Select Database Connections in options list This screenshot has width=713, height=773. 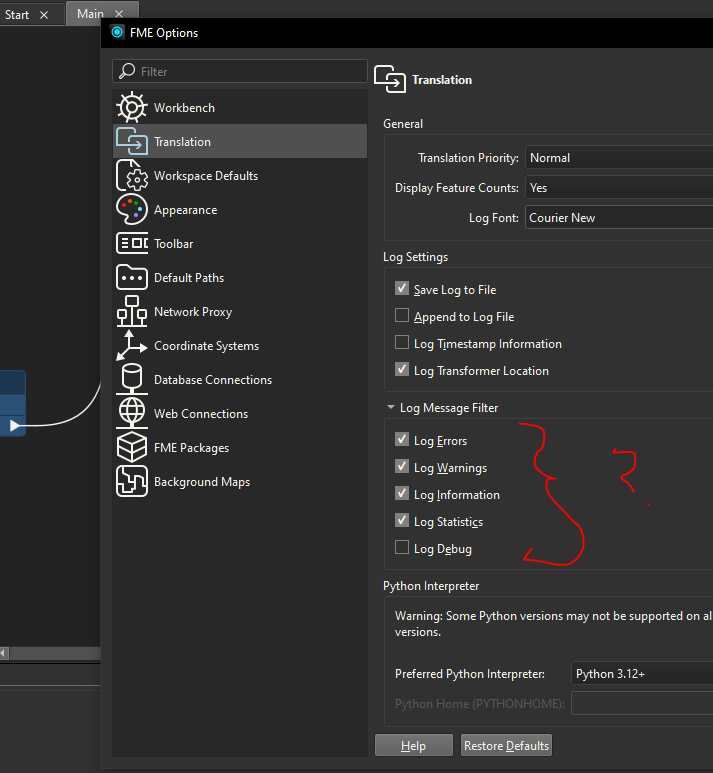pyautogui.click(x=240, y=380)
